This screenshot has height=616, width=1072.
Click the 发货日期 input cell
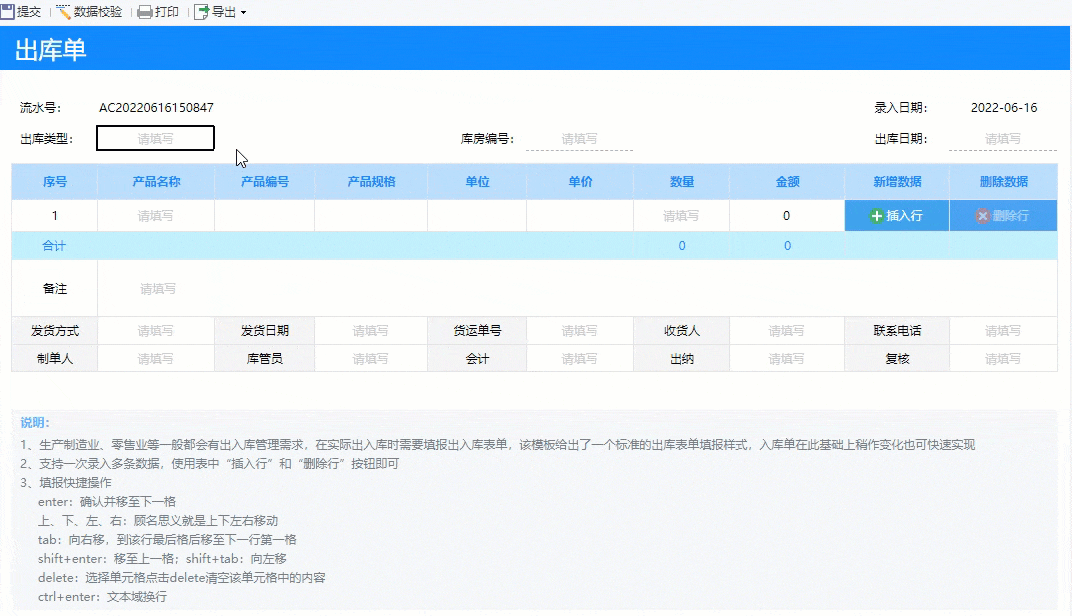(x=371, y=331)
